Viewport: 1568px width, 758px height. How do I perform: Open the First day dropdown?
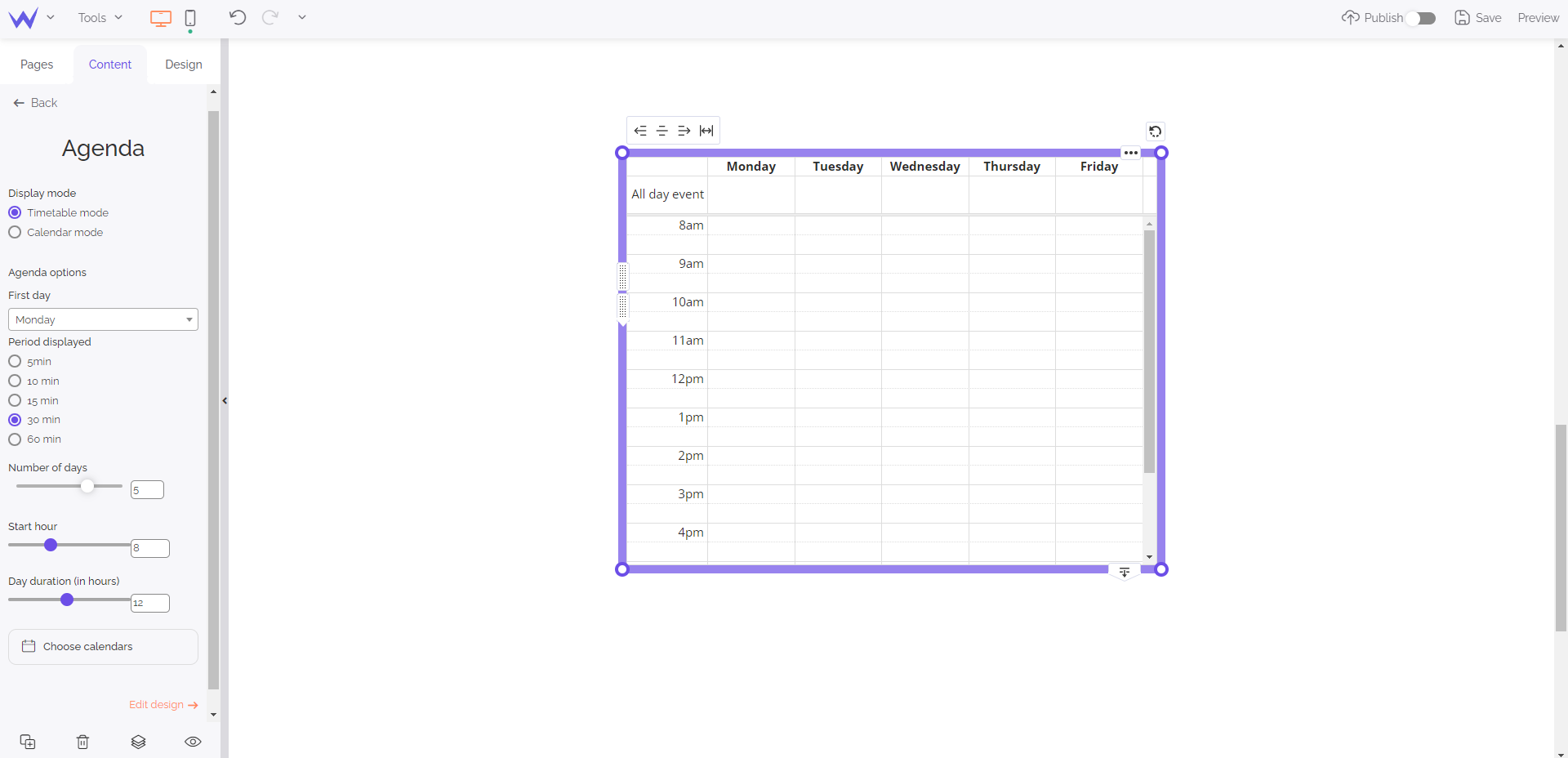(x=103, y=319)
